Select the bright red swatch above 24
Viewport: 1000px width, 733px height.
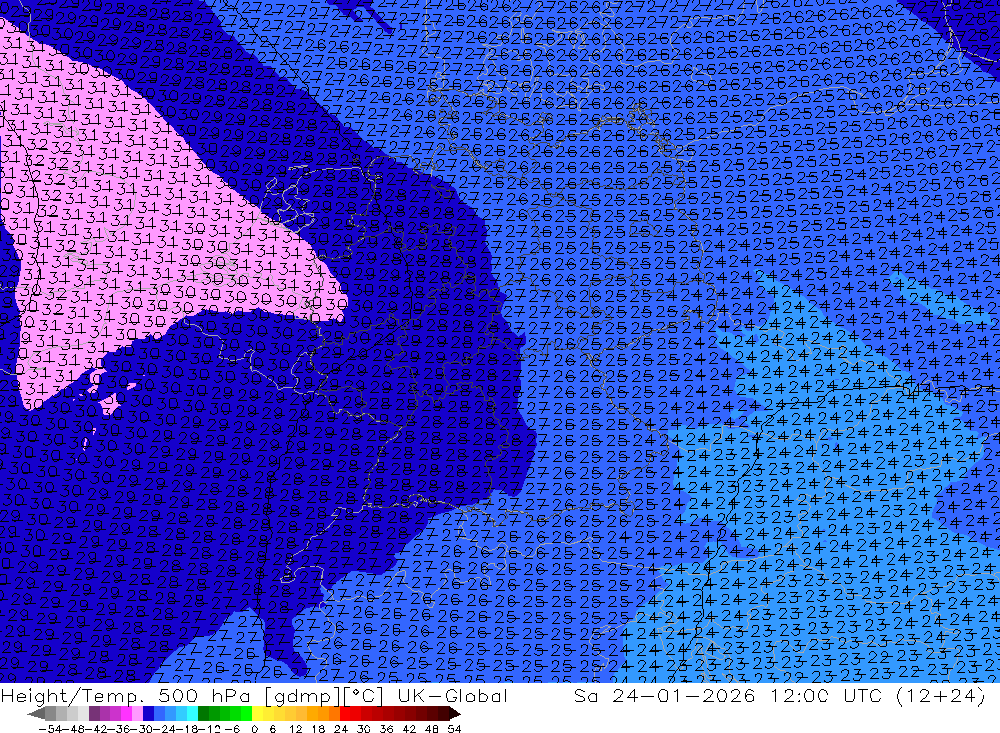[345, 714]
